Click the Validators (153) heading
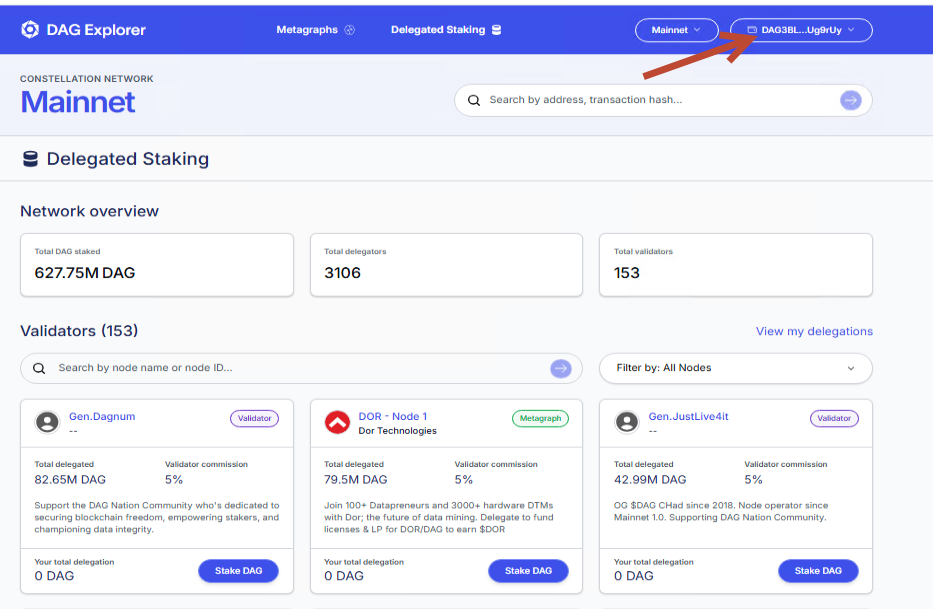This screenshot has height=609, width=933. click(79, 331)
